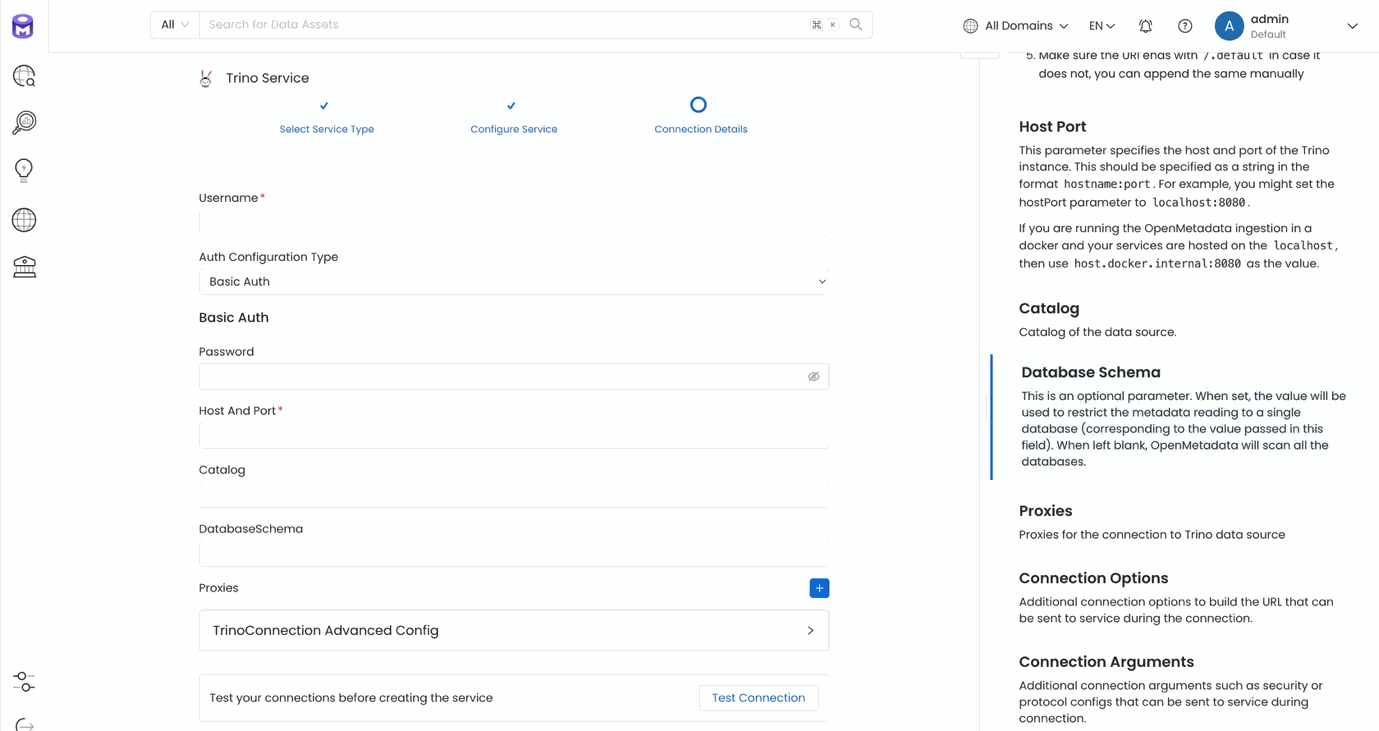The height and width of the screenshot is (731, 1379).
Task: Click the Test Connection button
Action: click(x=758, y=698)
